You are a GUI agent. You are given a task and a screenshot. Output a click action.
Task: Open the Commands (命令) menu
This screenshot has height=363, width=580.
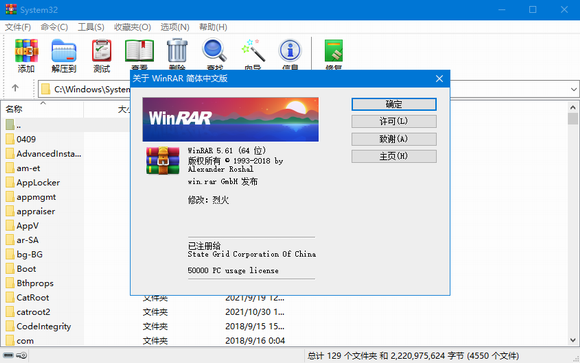(54, 27)
